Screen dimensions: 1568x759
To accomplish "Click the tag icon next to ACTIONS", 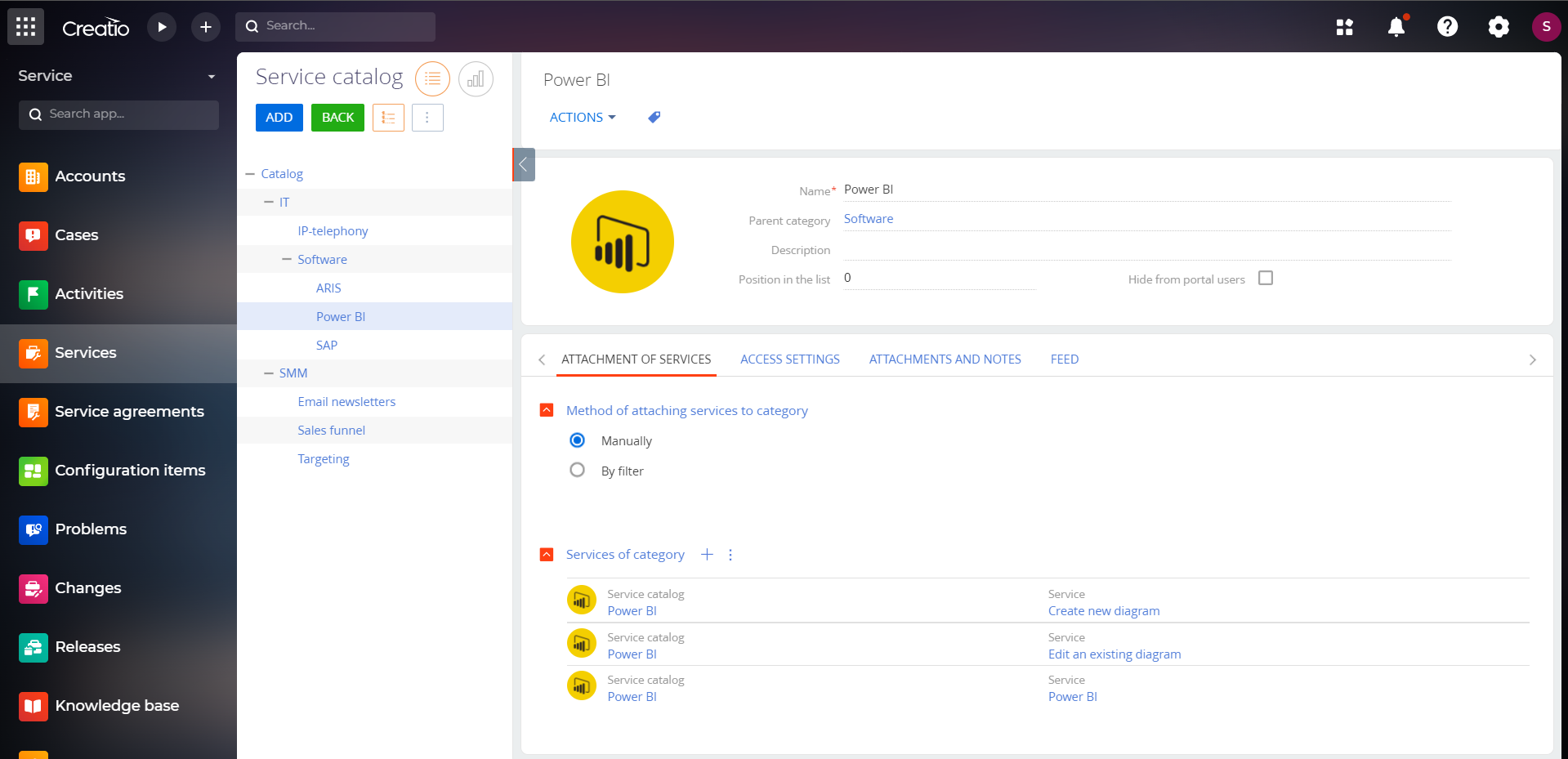I will (x=654, y=118).
